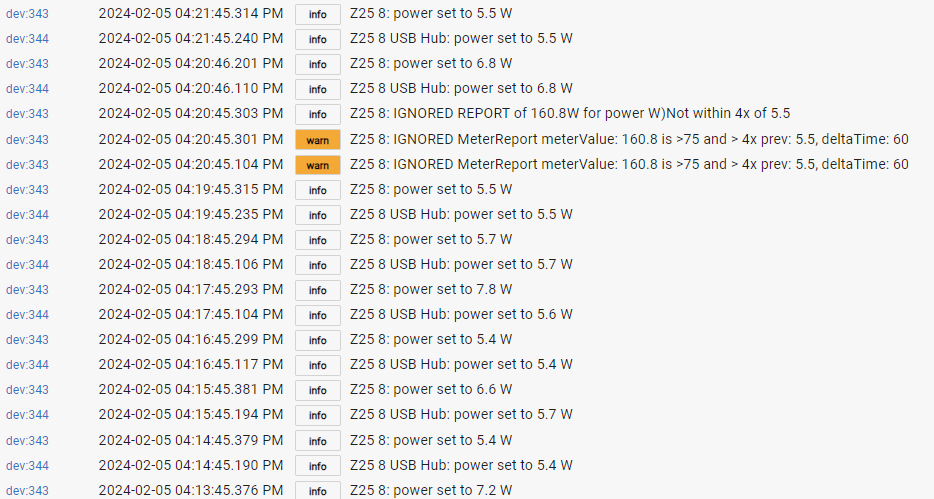This screenshot has height=499, width=934.
Task: Click info badge on 04:19:45.235 row
Action: (317, 215)
